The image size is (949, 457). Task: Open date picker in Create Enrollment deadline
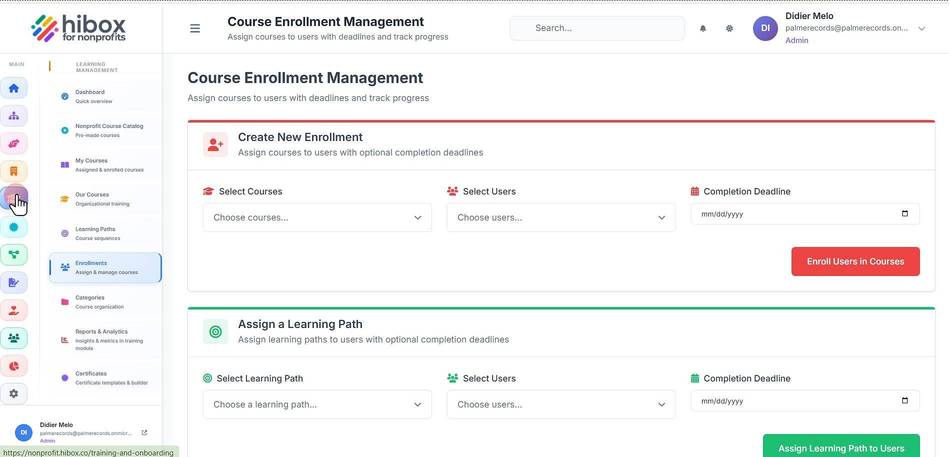(905, 214)
